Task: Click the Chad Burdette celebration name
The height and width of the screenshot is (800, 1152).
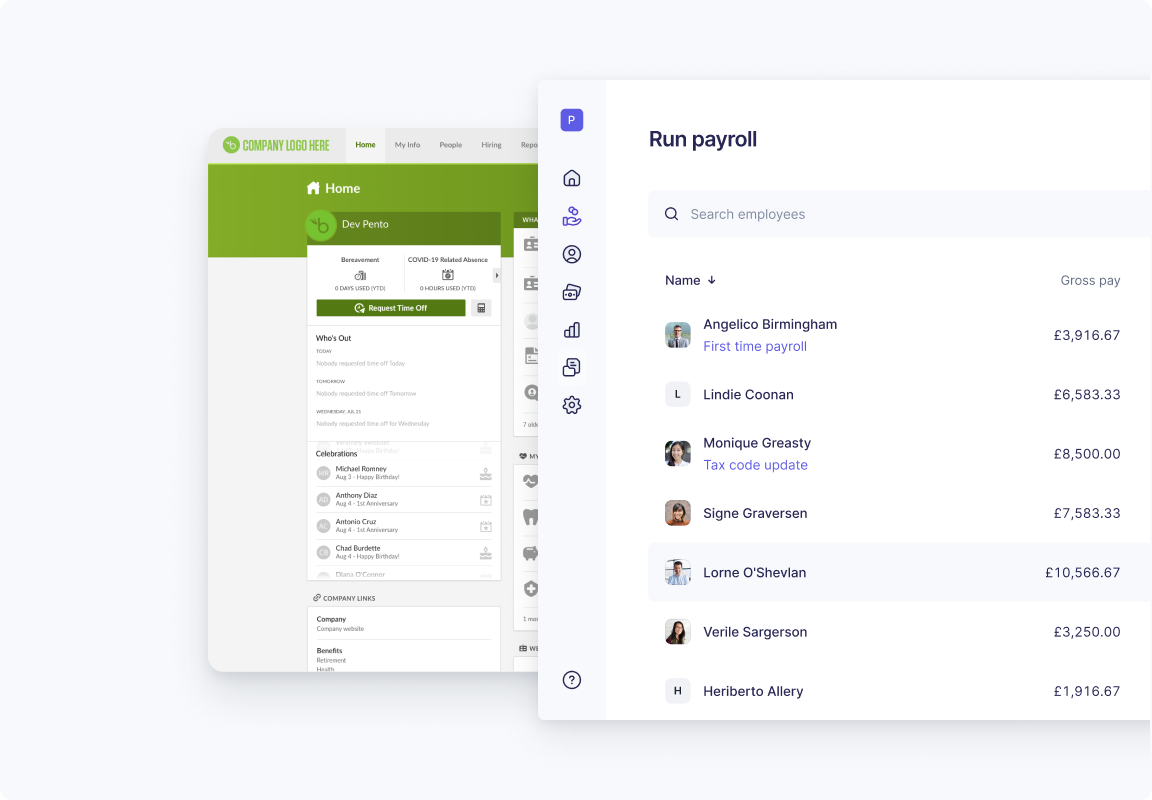Action: point(358,548)
